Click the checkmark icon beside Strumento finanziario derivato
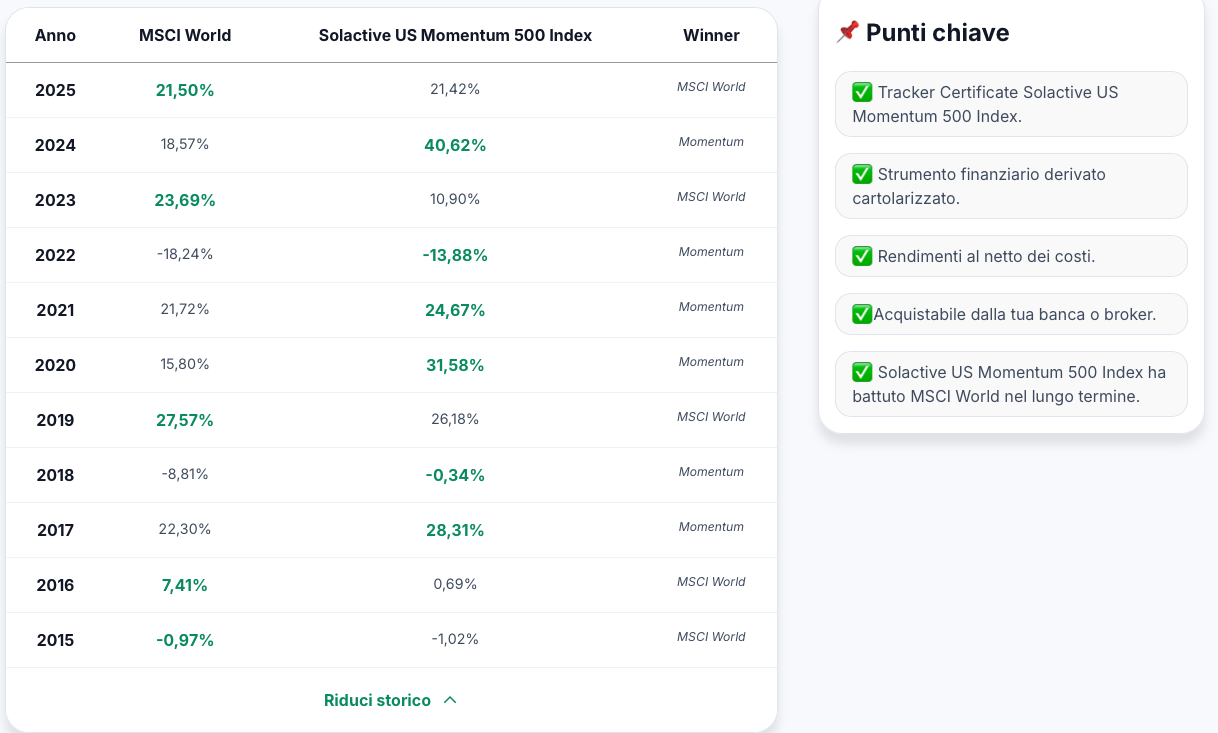 click(862, 174)
